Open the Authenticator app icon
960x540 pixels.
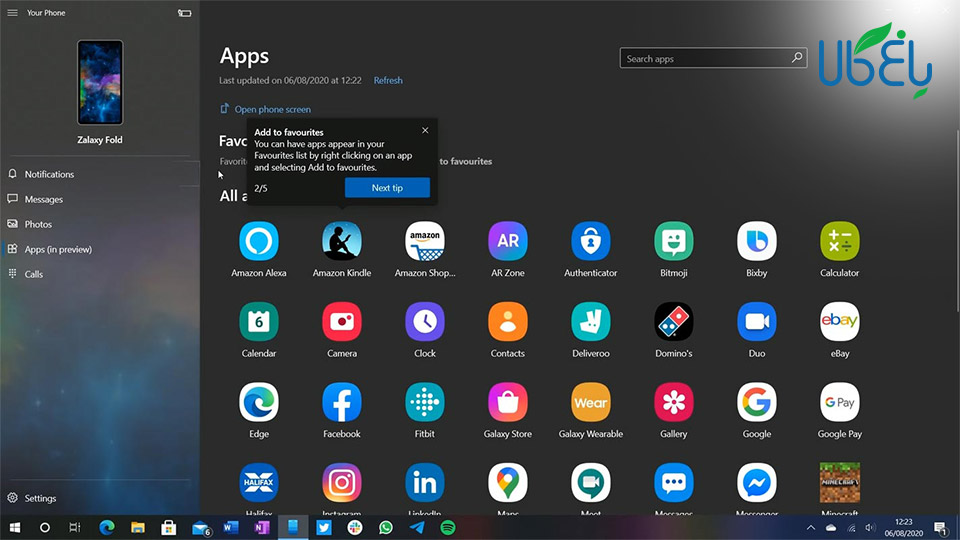591,241
